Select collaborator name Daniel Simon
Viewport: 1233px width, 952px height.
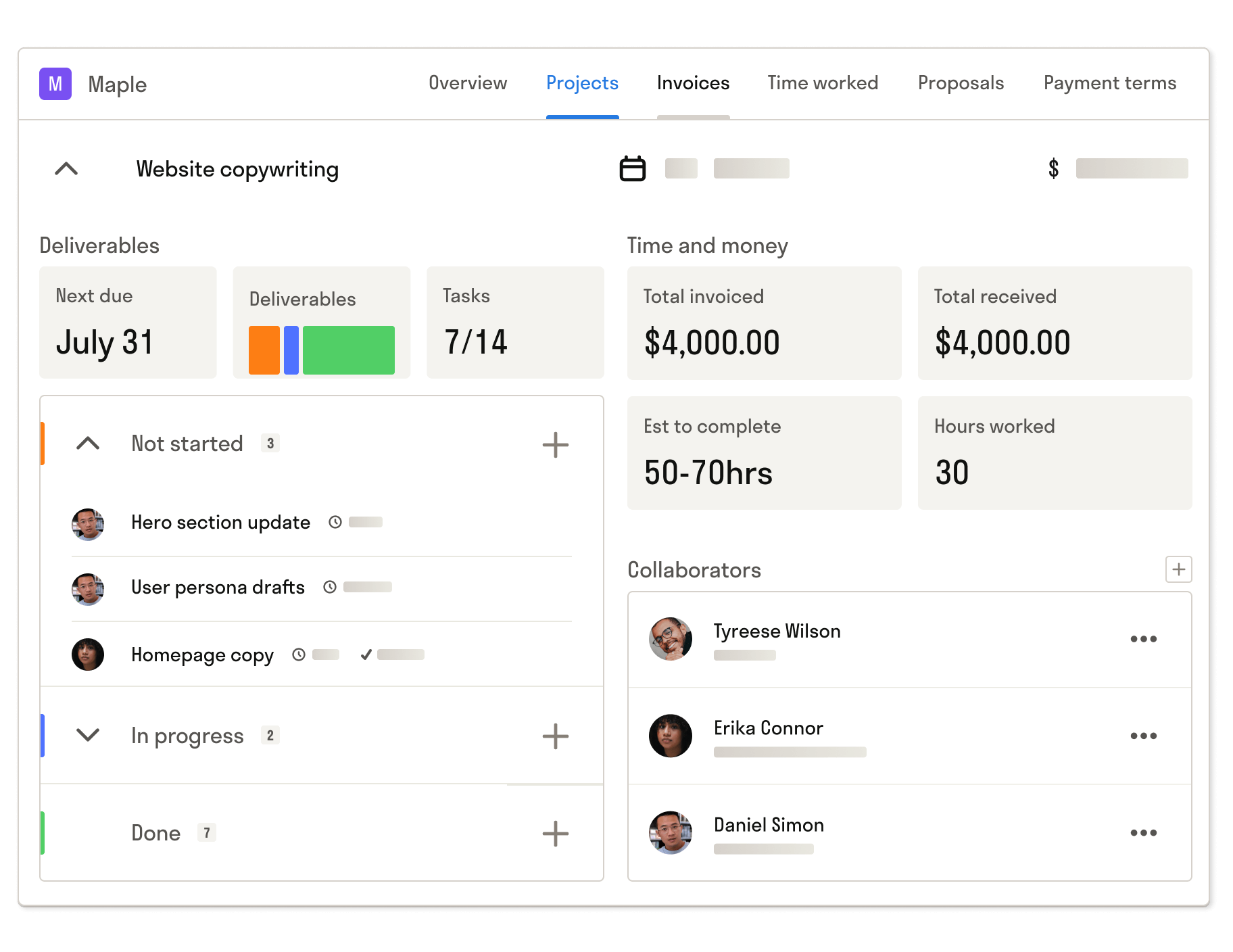(769, 824)
